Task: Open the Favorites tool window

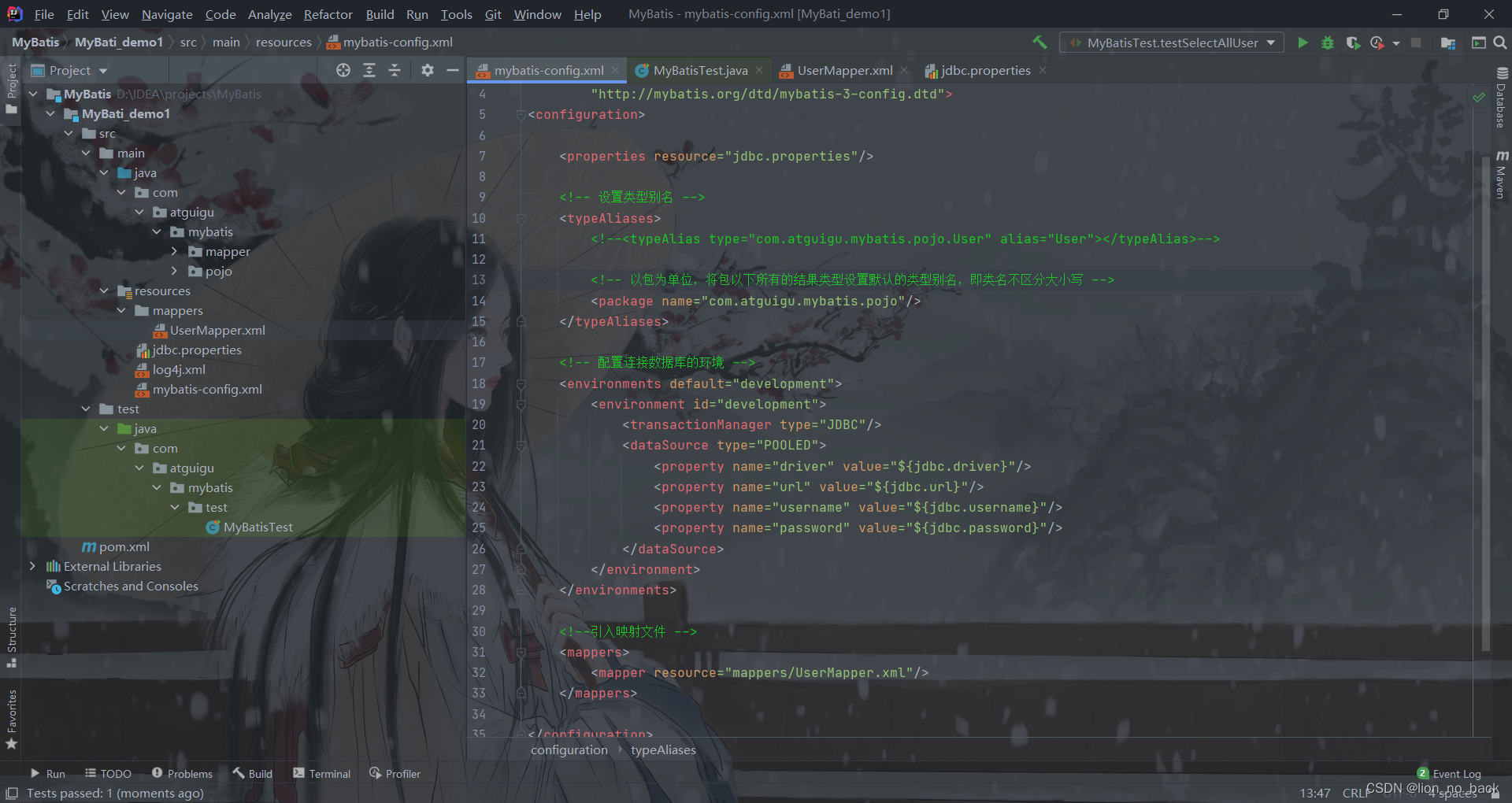Action: pos(12,718)
